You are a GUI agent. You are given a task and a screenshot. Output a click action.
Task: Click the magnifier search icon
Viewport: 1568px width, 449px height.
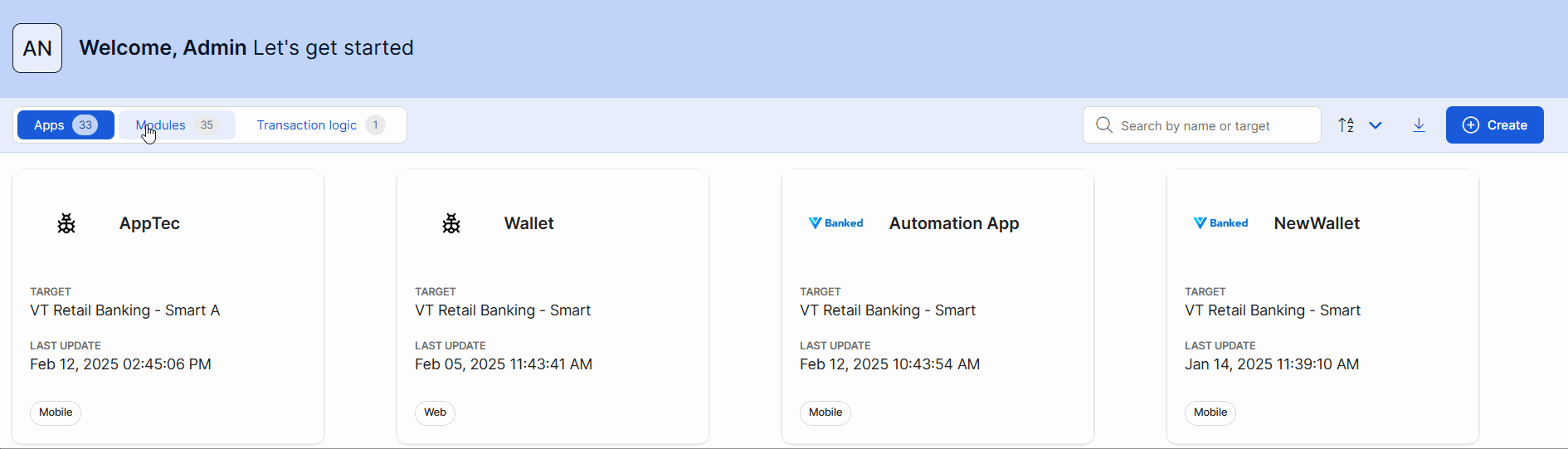click(1104, 125)
